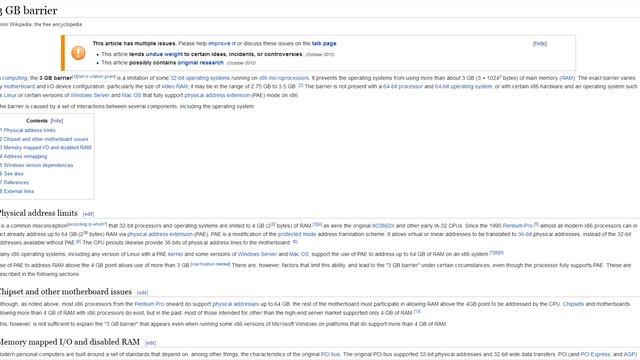Jump to 'Physical address limits' in Contents
The height and width of the screenshot is (360, 640).
(28, 131)
